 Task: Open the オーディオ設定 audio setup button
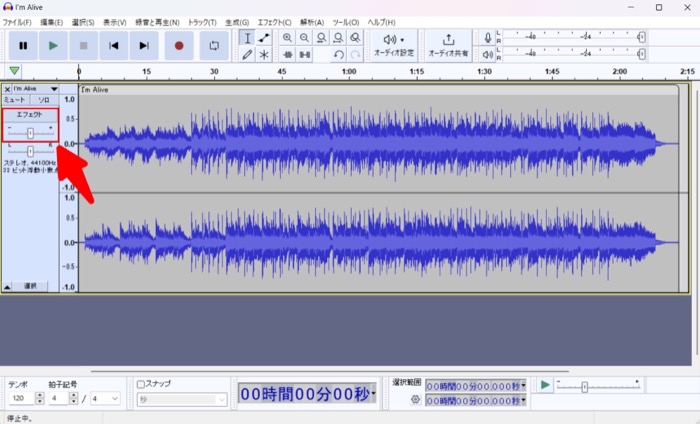tap(394, 46)
